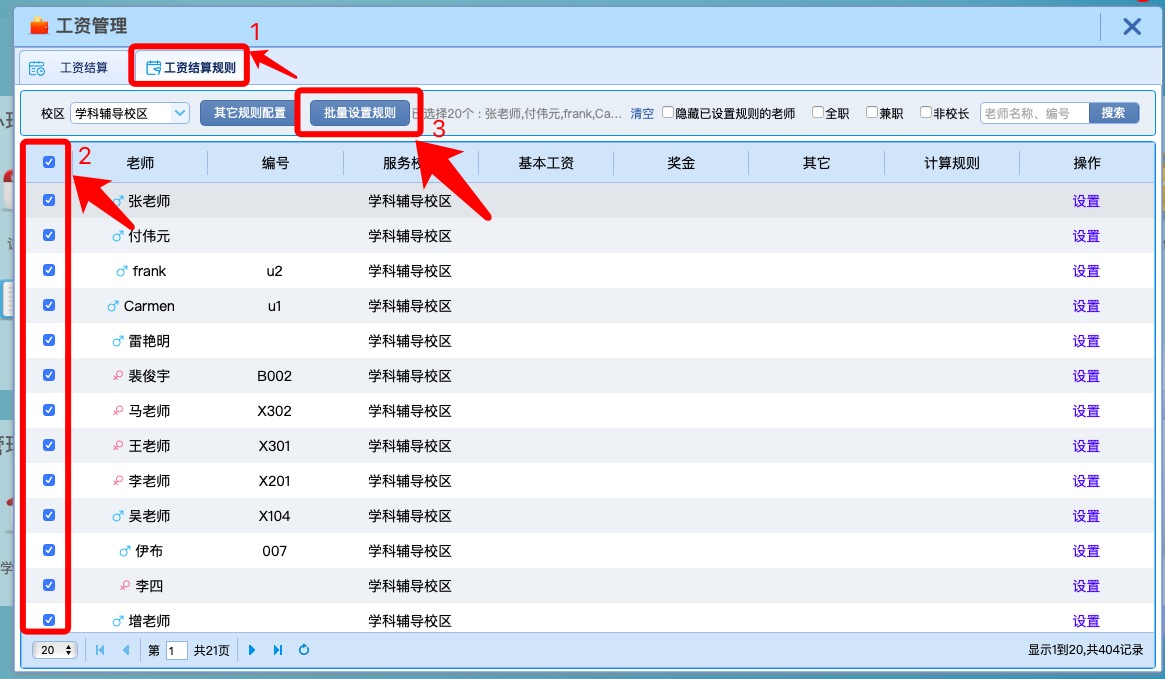Click the 编号 column header

[x=275, y=163]
